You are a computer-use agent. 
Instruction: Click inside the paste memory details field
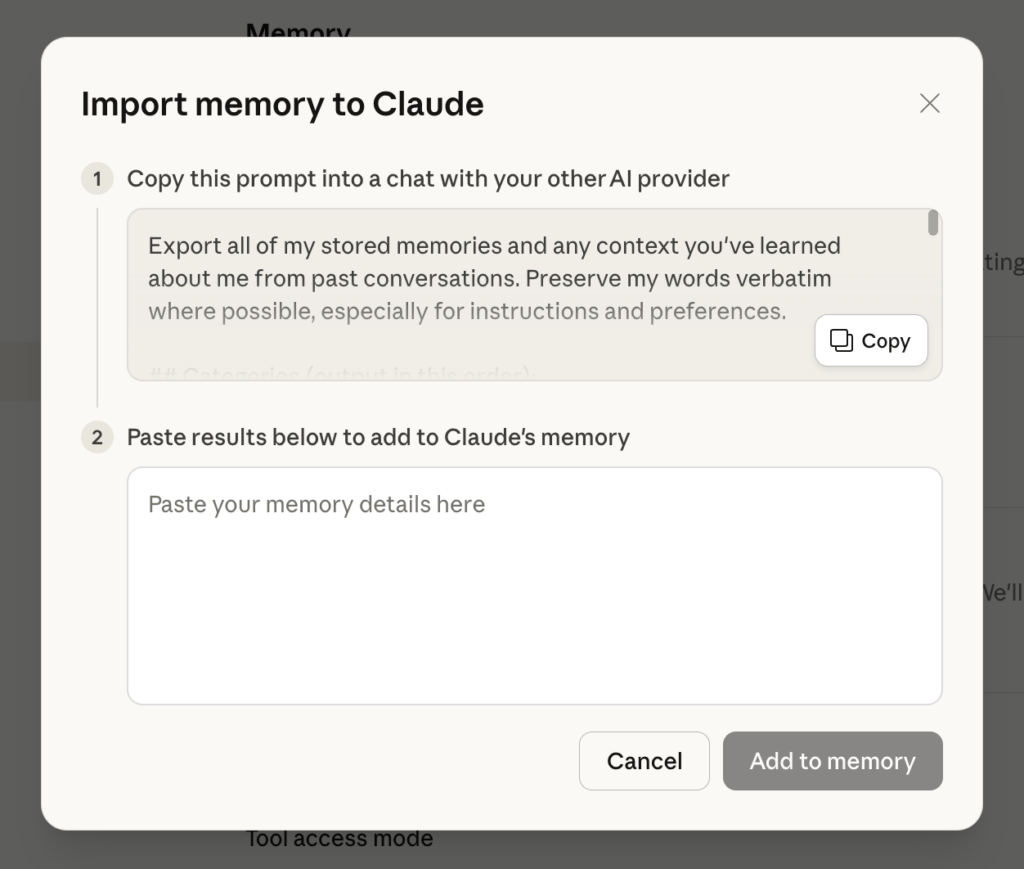(x=534, y=585)
